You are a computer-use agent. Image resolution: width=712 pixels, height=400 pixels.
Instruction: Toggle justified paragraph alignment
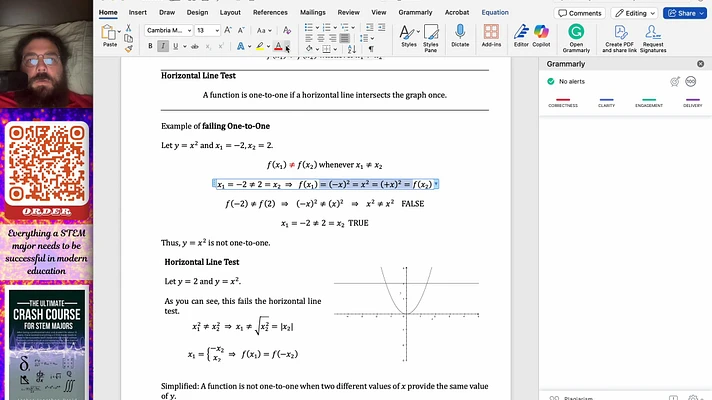click(x=345, y=38)
